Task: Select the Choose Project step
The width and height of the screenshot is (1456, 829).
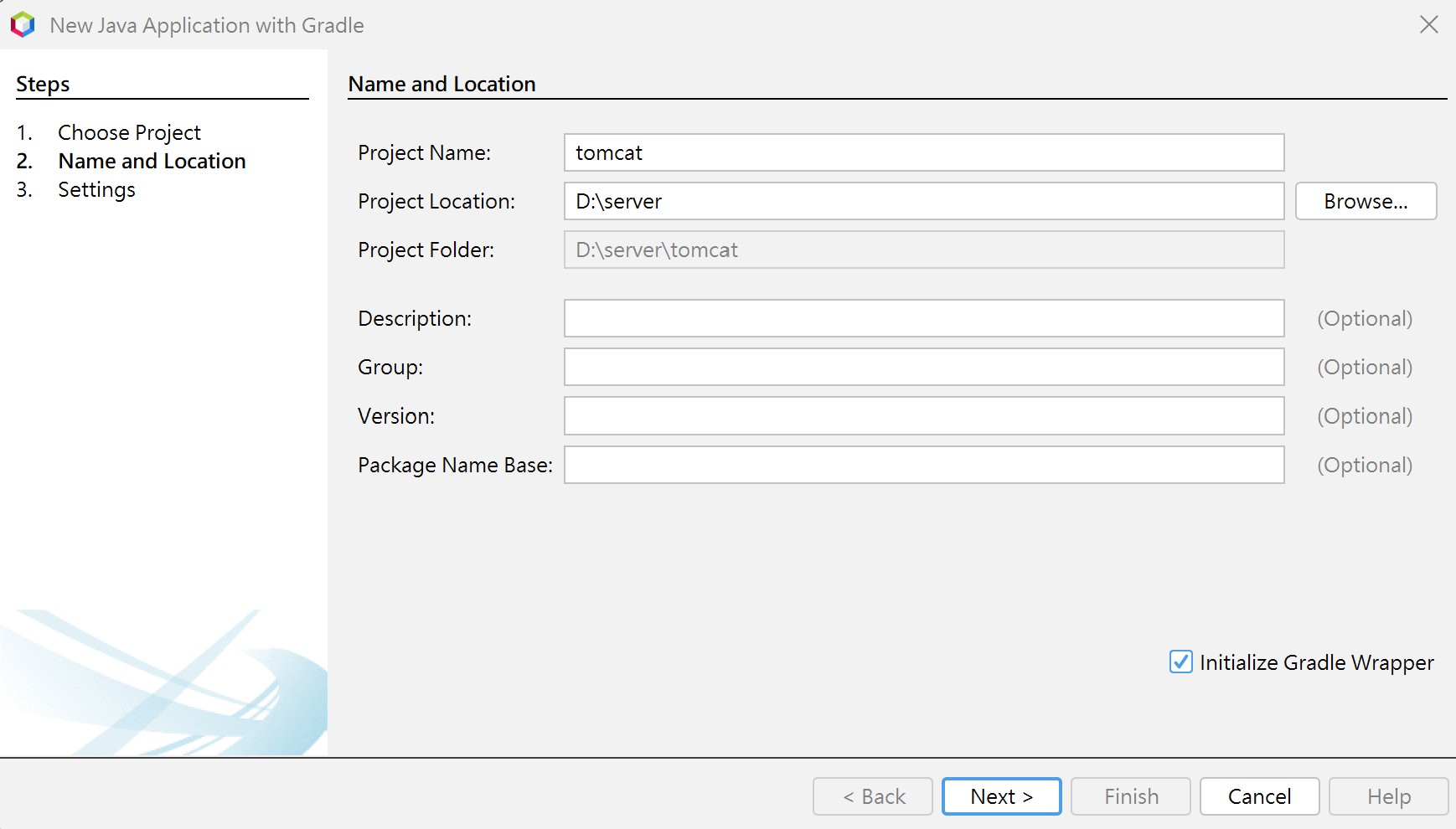Action: point(129,132)
